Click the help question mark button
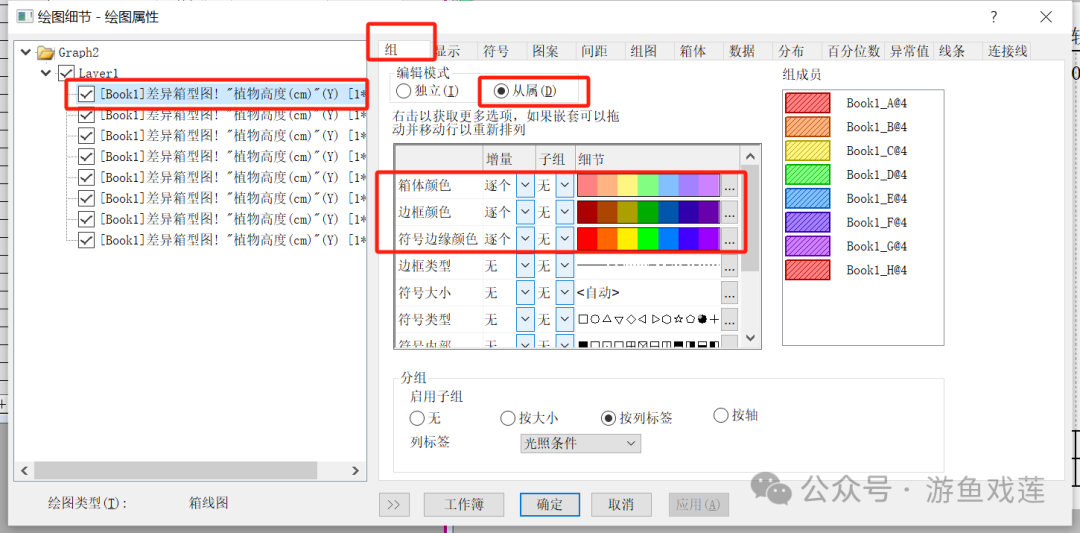This screenshot has height=533, width=1080. 994,16
